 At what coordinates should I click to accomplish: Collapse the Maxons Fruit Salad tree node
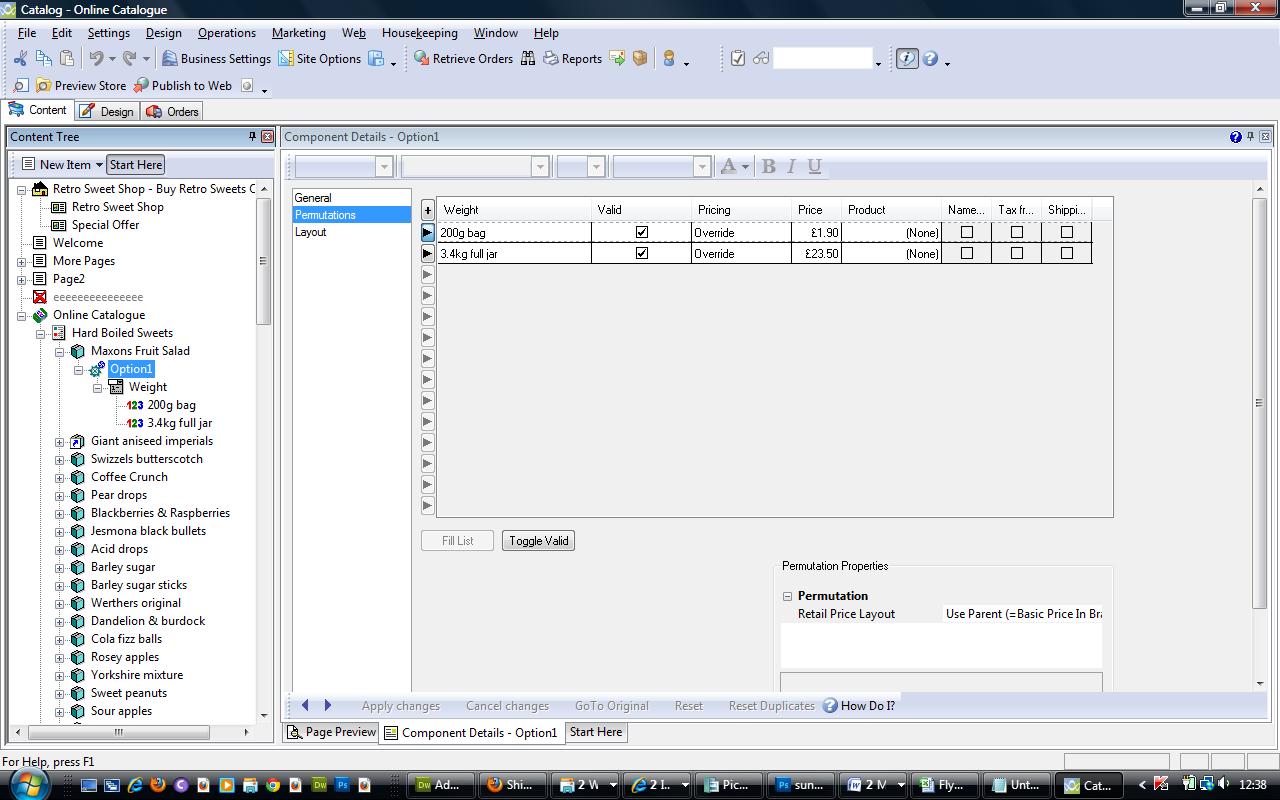[60, 352]
